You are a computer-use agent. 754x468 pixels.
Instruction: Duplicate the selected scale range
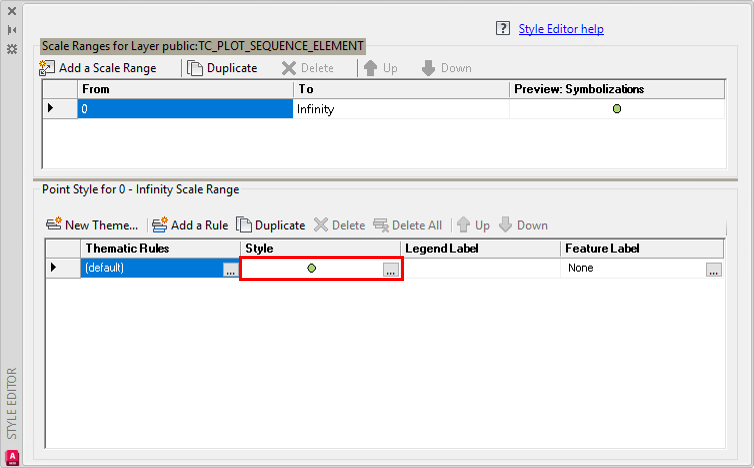point(222,68)
